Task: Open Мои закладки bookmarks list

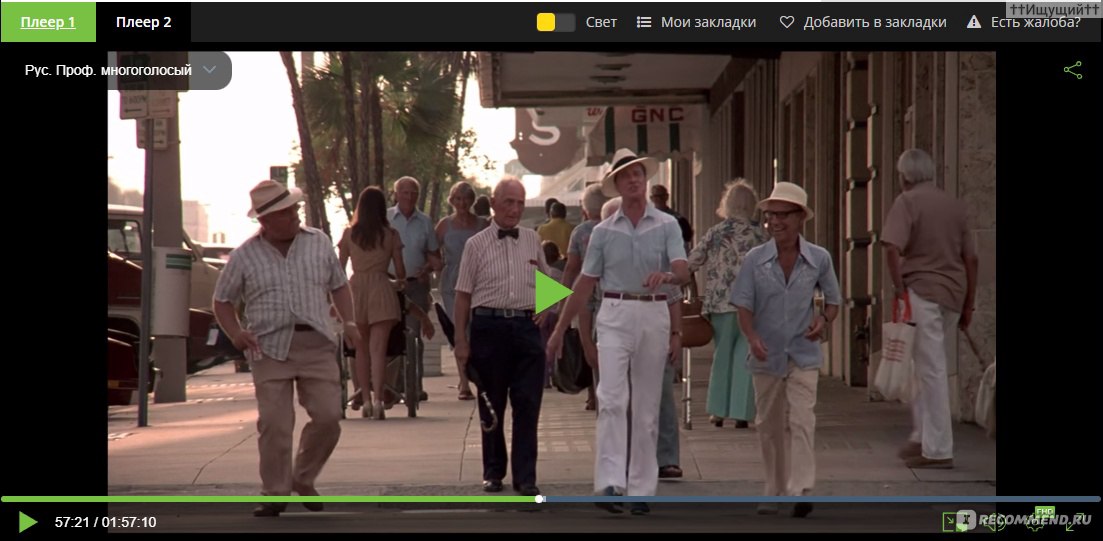Action: point(708,23)
